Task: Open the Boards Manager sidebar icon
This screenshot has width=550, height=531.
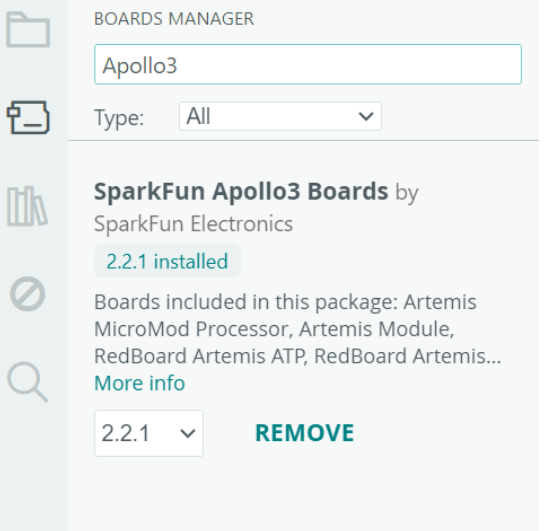Action: (x=28, y=117)
